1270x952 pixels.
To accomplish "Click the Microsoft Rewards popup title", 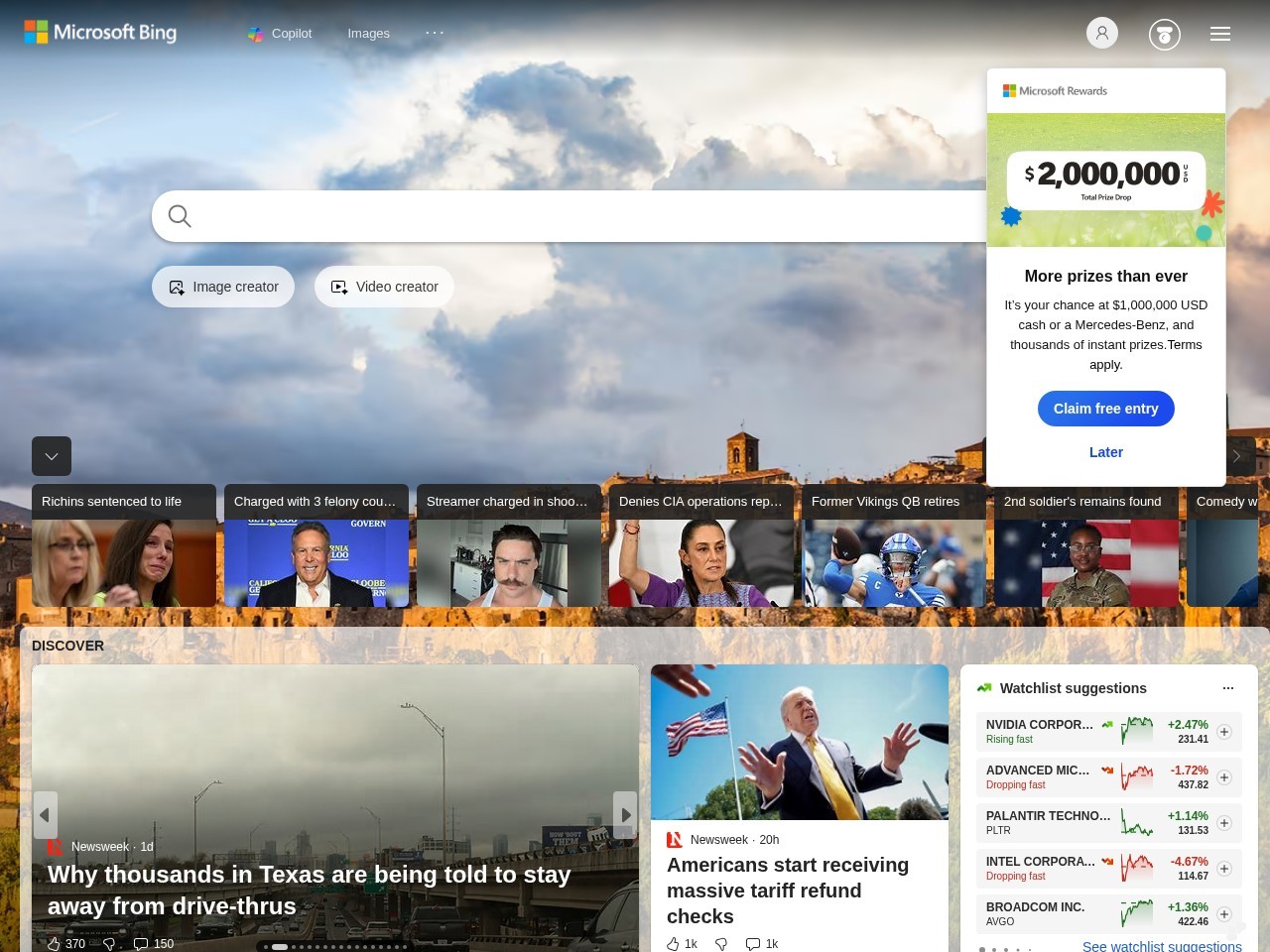I will click(x=1055, y=91).
